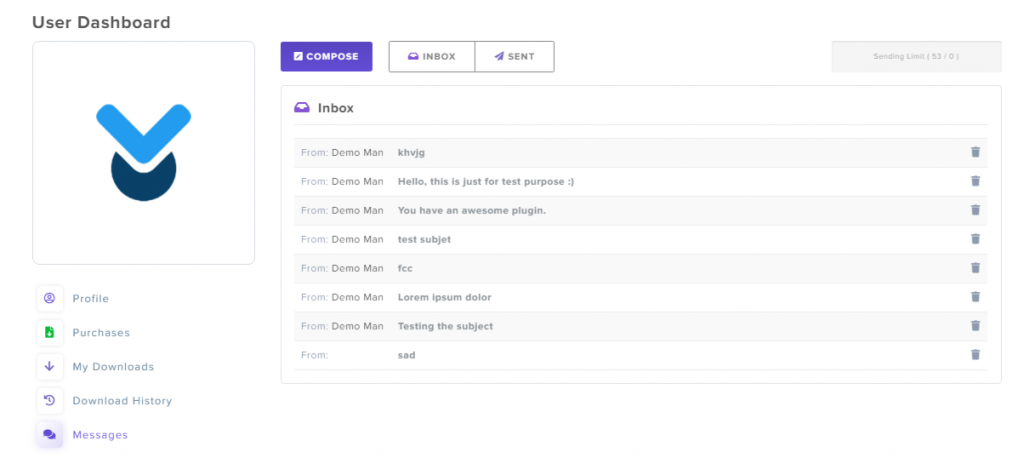Delete the 'Testing the subject' message

pyautogui.click(x=975, y=326)
